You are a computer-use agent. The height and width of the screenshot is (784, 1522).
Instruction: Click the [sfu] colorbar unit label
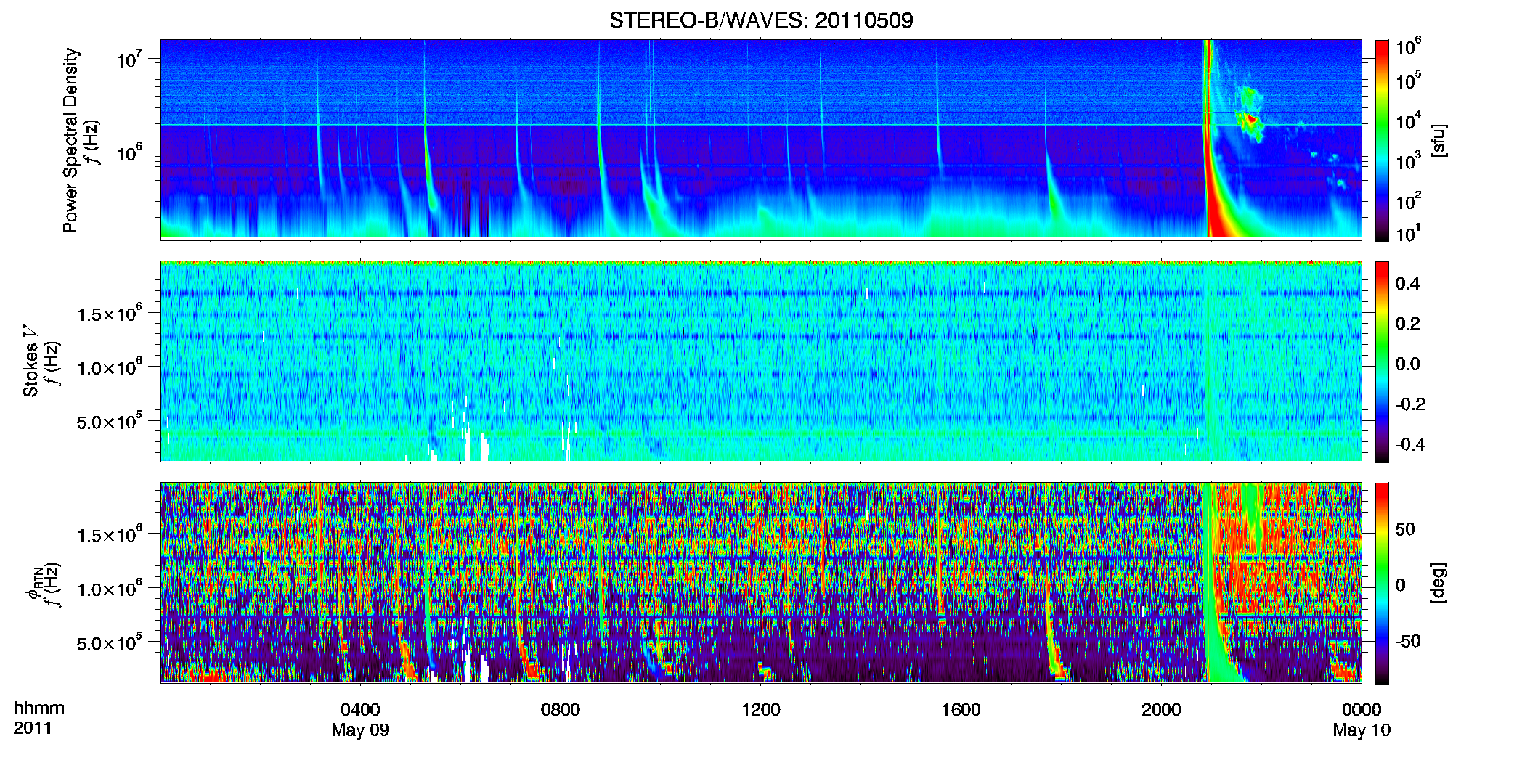[x=1438, y=140]
